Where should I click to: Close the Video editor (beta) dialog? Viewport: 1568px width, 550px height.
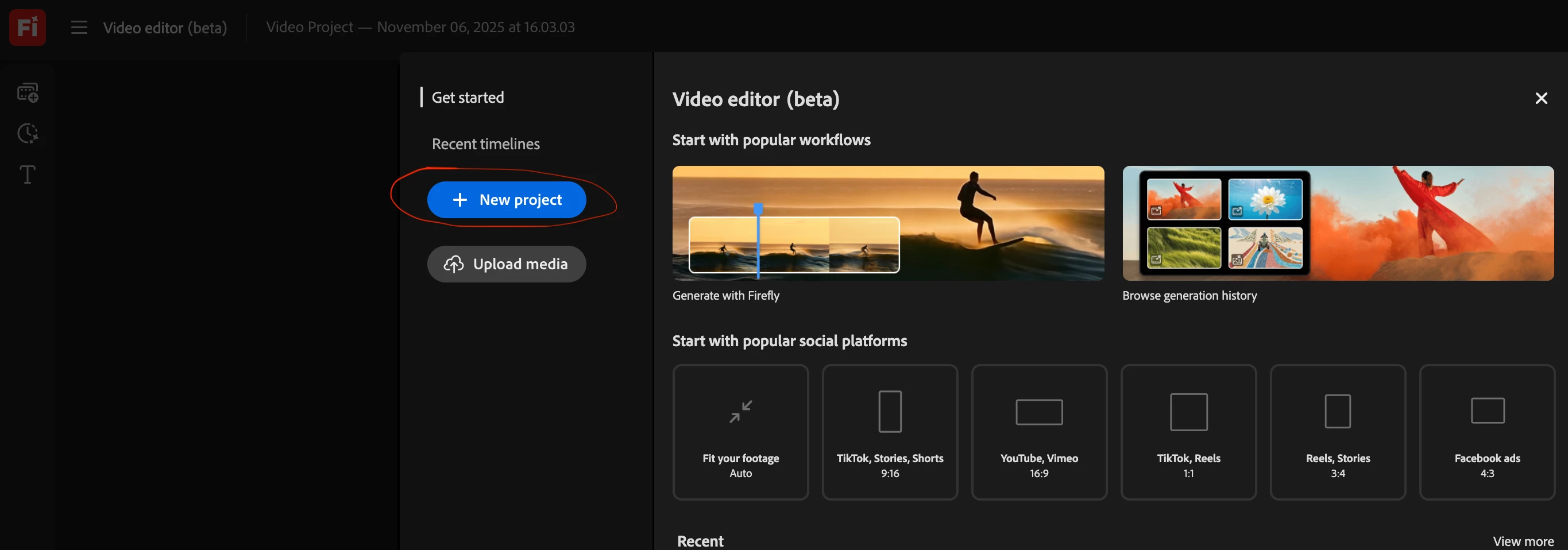1540,99
